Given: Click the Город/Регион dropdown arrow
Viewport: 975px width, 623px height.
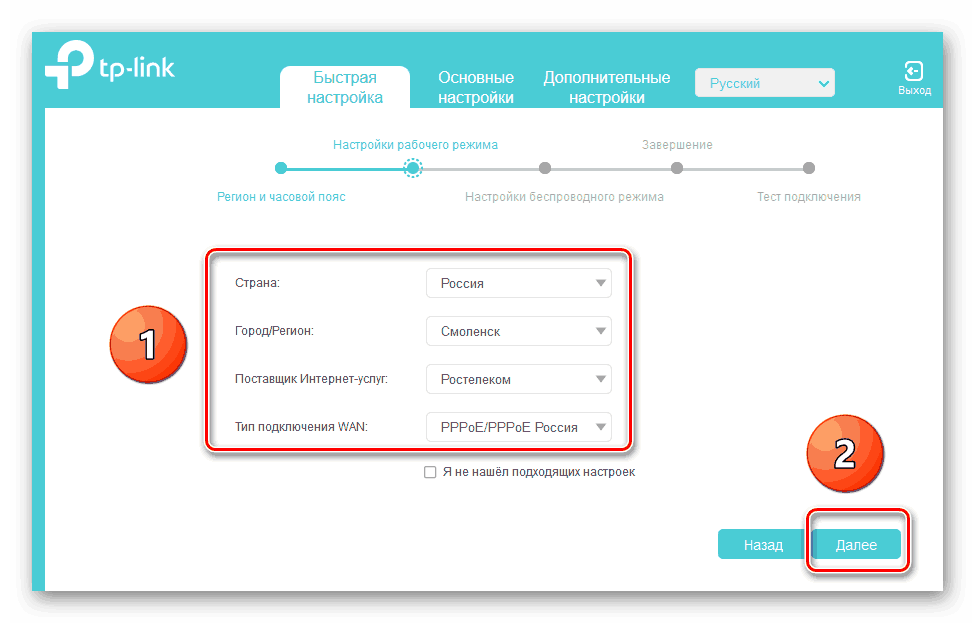Looking at the screenshot, I should (x=601, y=331).
